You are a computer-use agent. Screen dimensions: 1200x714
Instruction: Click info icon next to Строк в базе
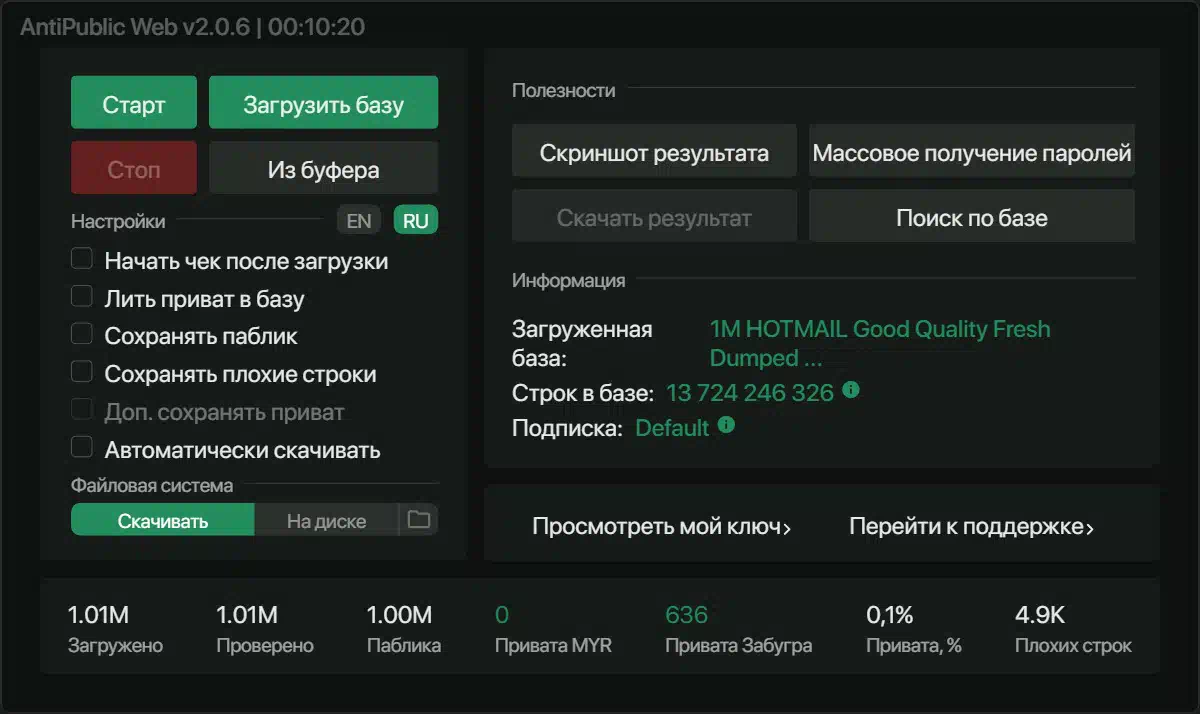coord(851,389)
